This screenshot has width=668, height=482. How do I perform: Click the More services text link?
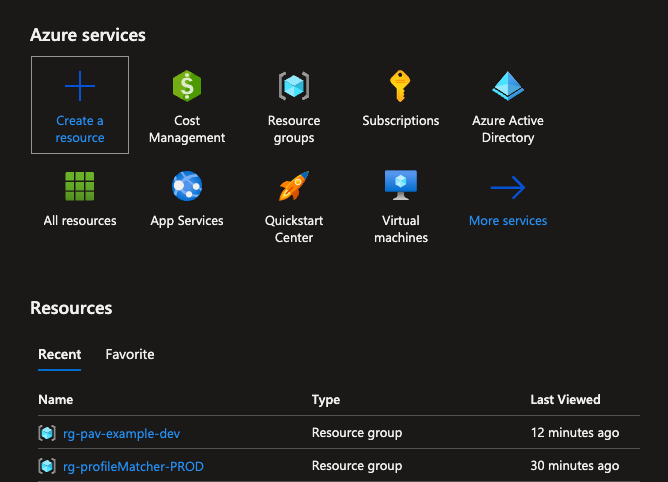(508, 221)
